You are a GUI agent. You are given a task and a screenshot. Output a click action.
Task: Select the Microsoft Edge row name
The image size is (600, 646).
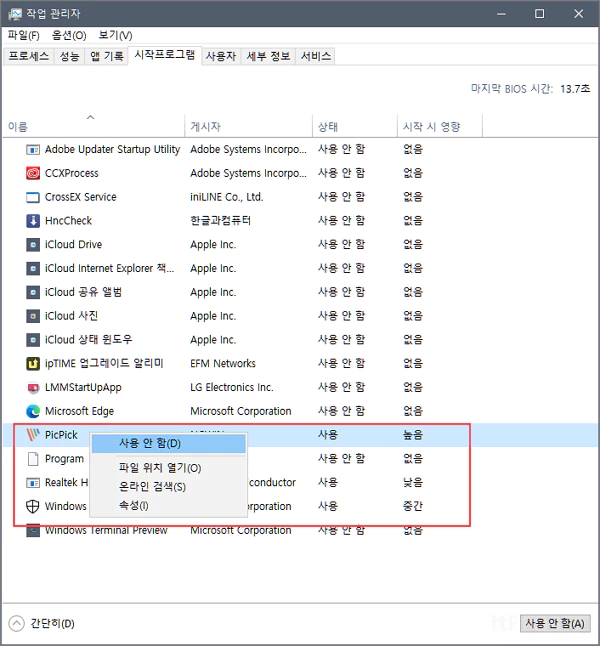coord(80,411)
